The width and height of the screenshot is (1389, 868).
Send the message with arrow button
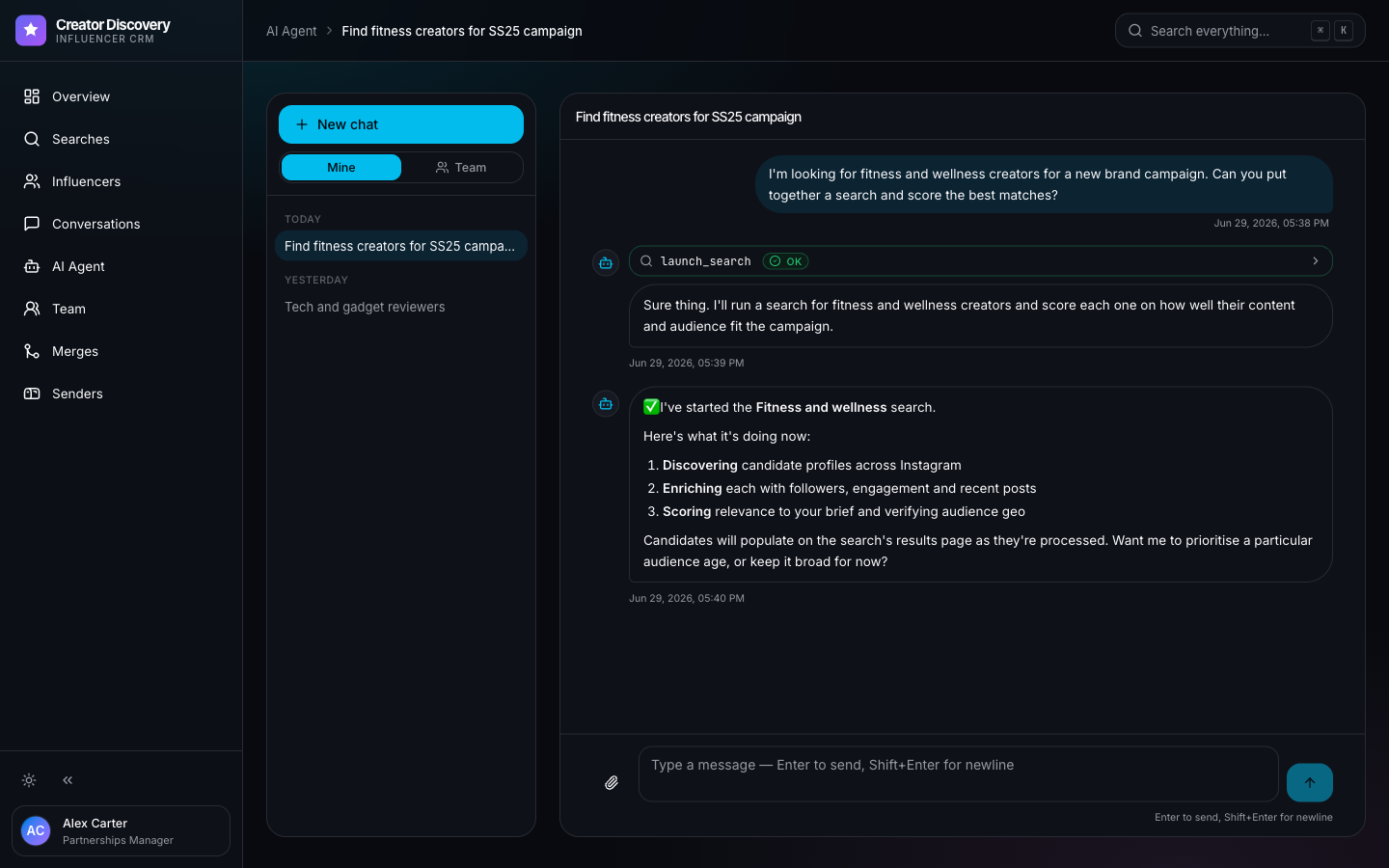[1310, 782]
